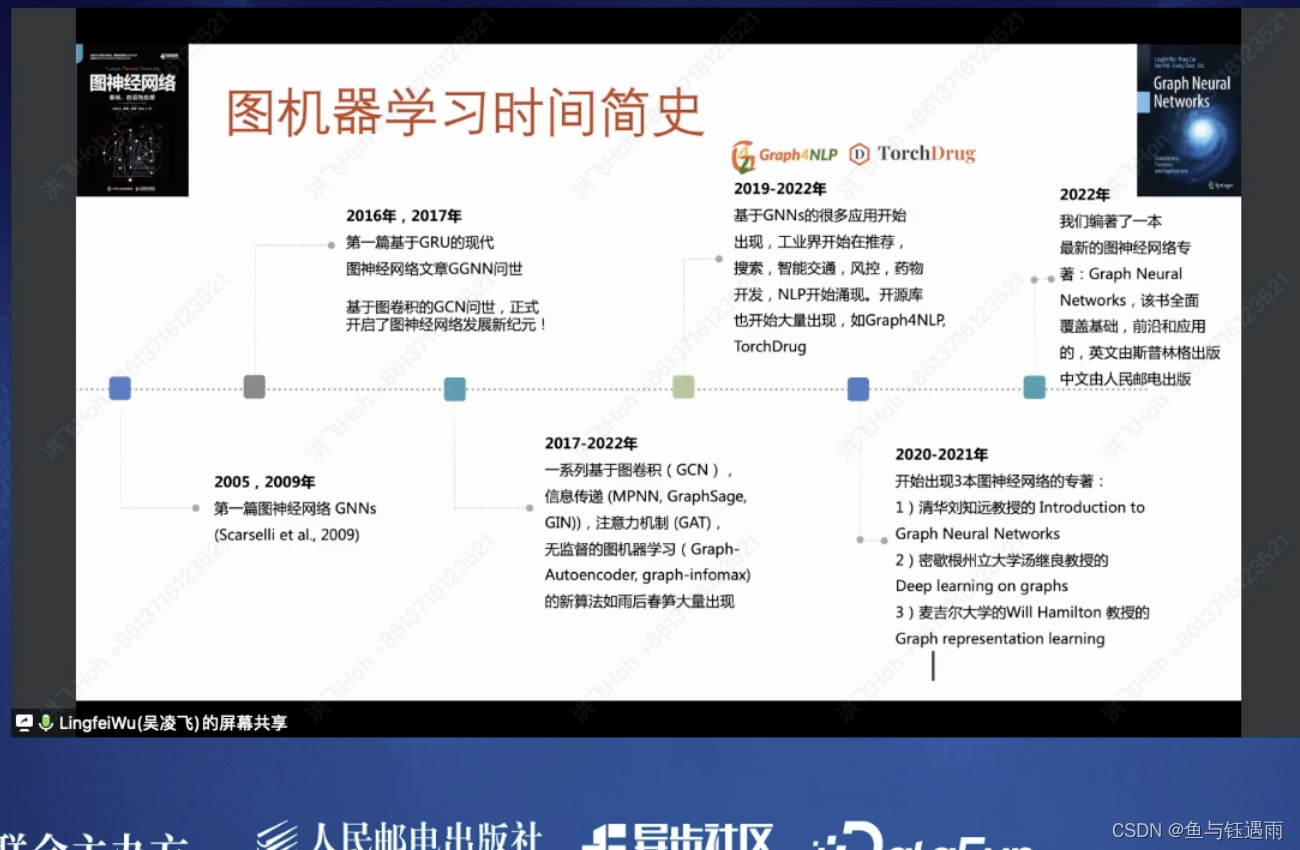This screenshot has height=850, width=1300.
Task: Click the blue timeline marker for 2020-2021年
Action: click(x=858, y=389)
